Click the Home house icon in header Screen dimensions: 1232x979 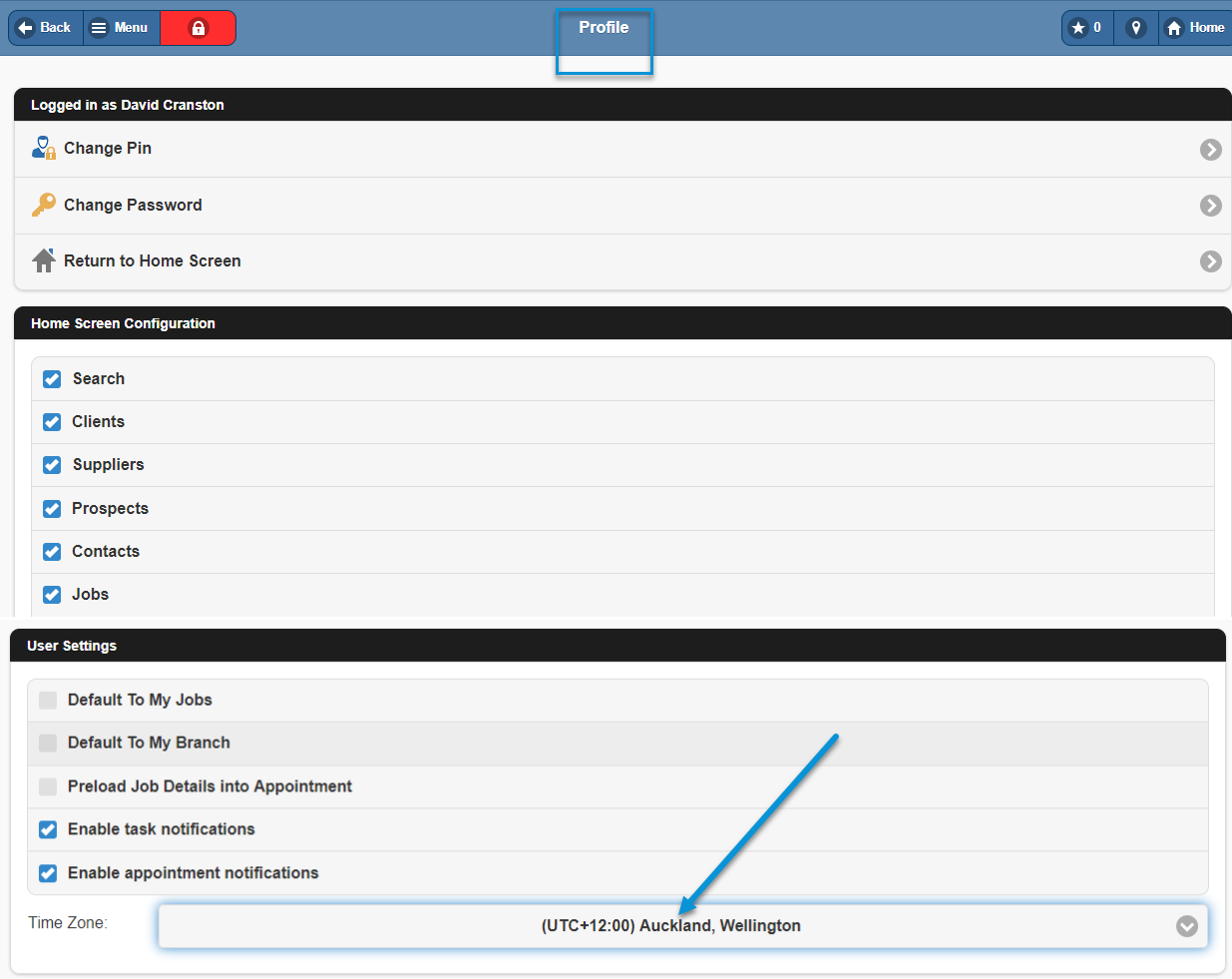pyautogui.click(x=1174, y=28)
